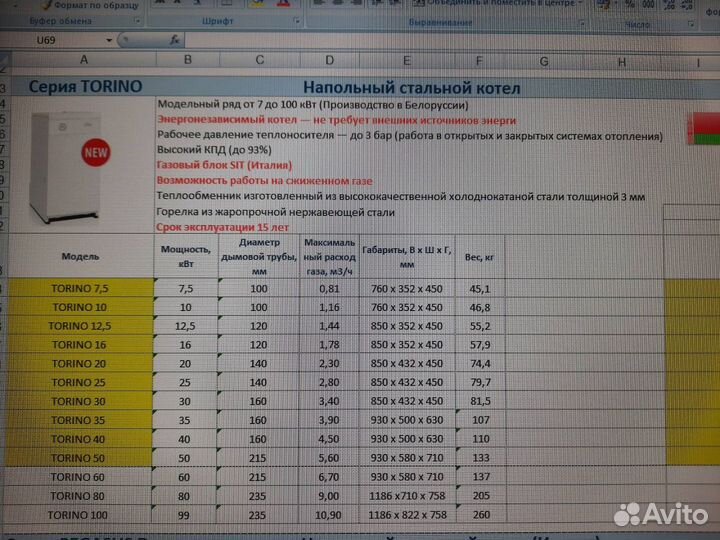Open the Name Box dropdown arrow
The image size is (720, 540).
coord(109,40)
